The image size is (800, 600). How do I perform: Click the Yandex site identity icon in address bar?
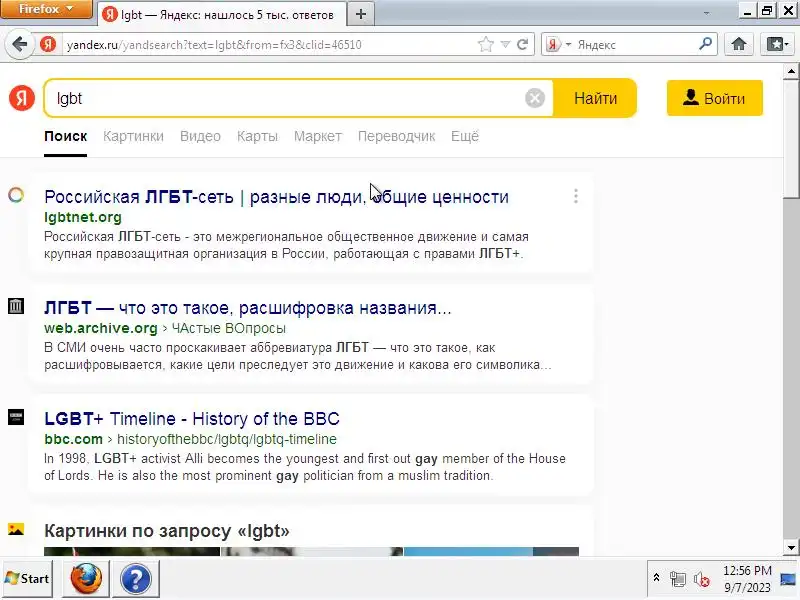(x=48, y=45)
